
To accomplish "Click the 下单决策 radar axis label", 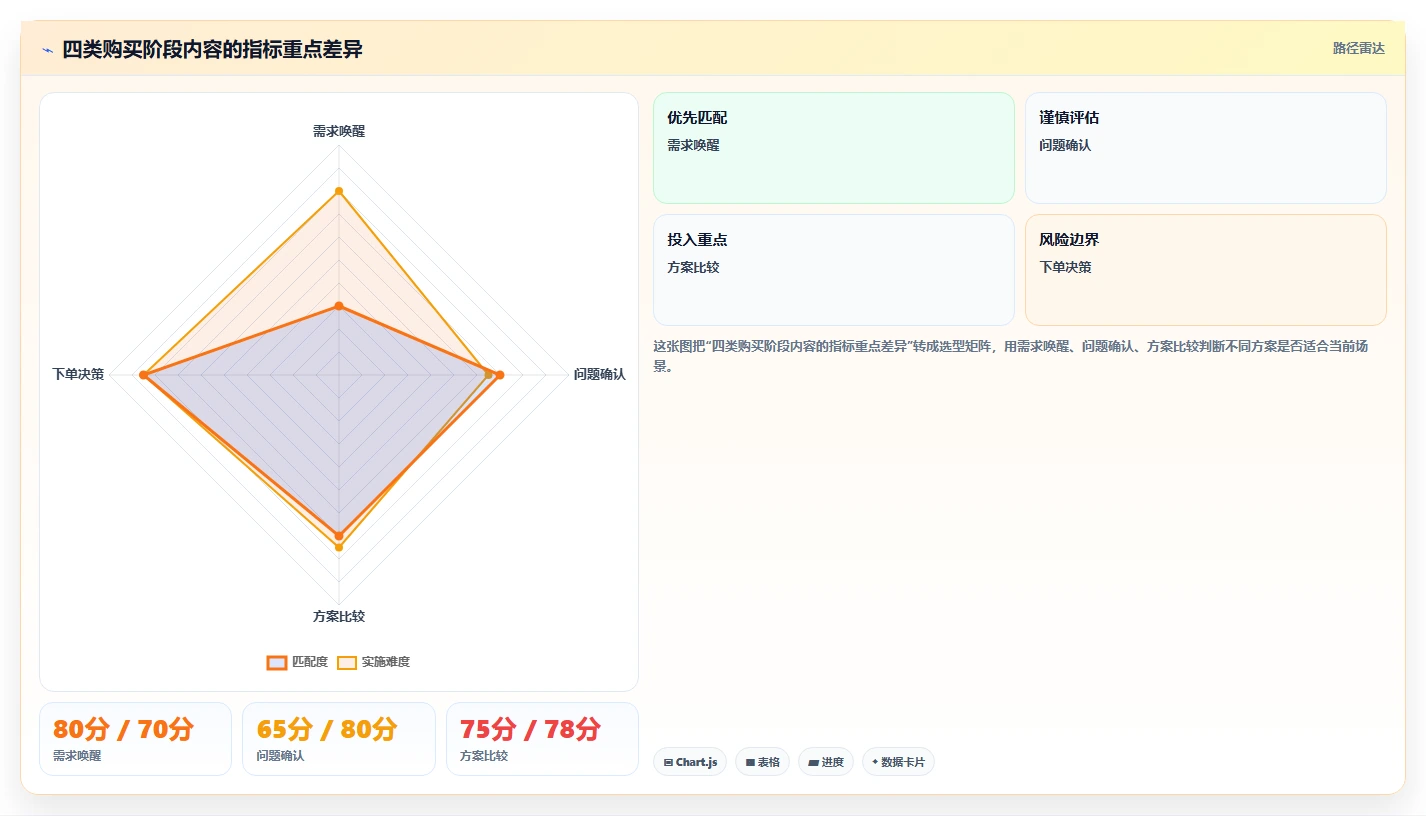I will click(x=78, y=374).
